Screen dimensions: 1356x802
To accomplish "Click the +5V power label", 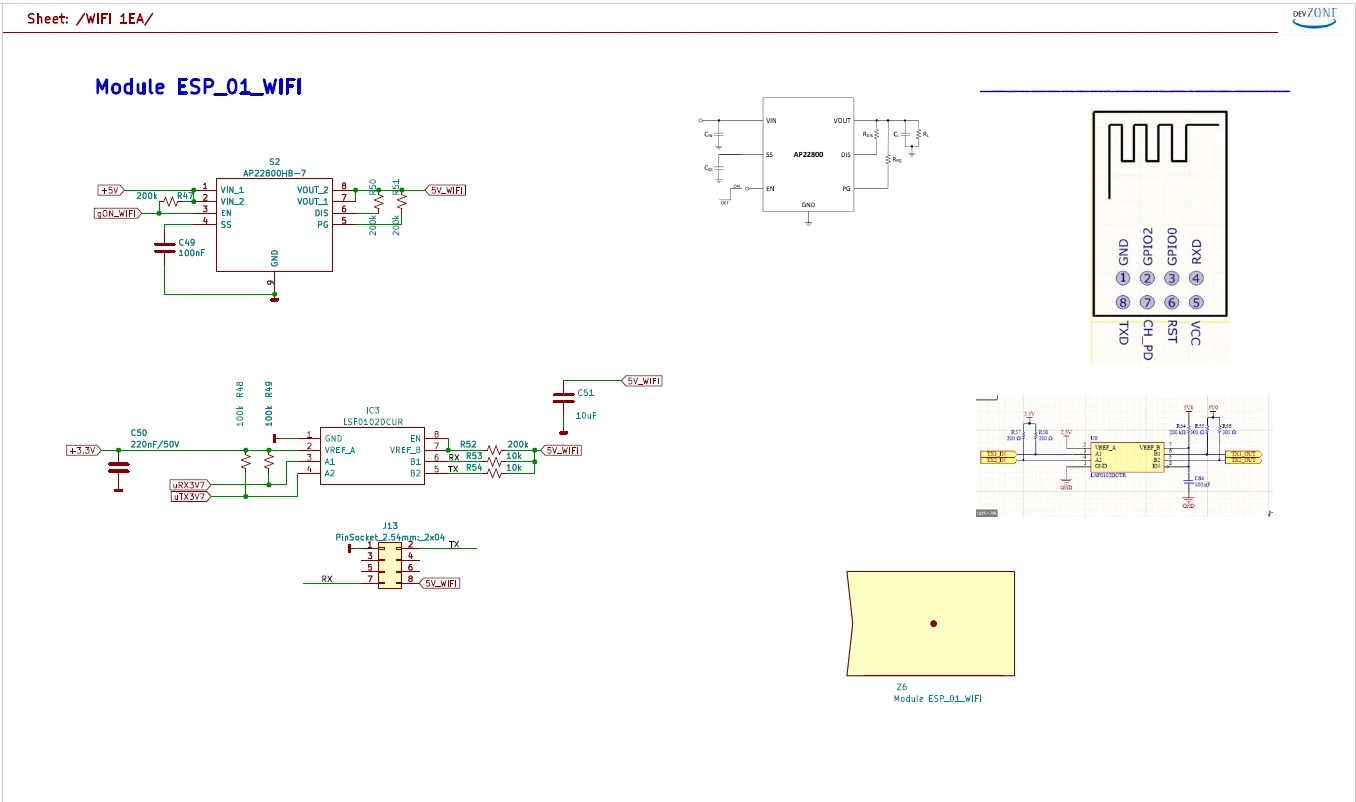I will (x=110, y=189).
